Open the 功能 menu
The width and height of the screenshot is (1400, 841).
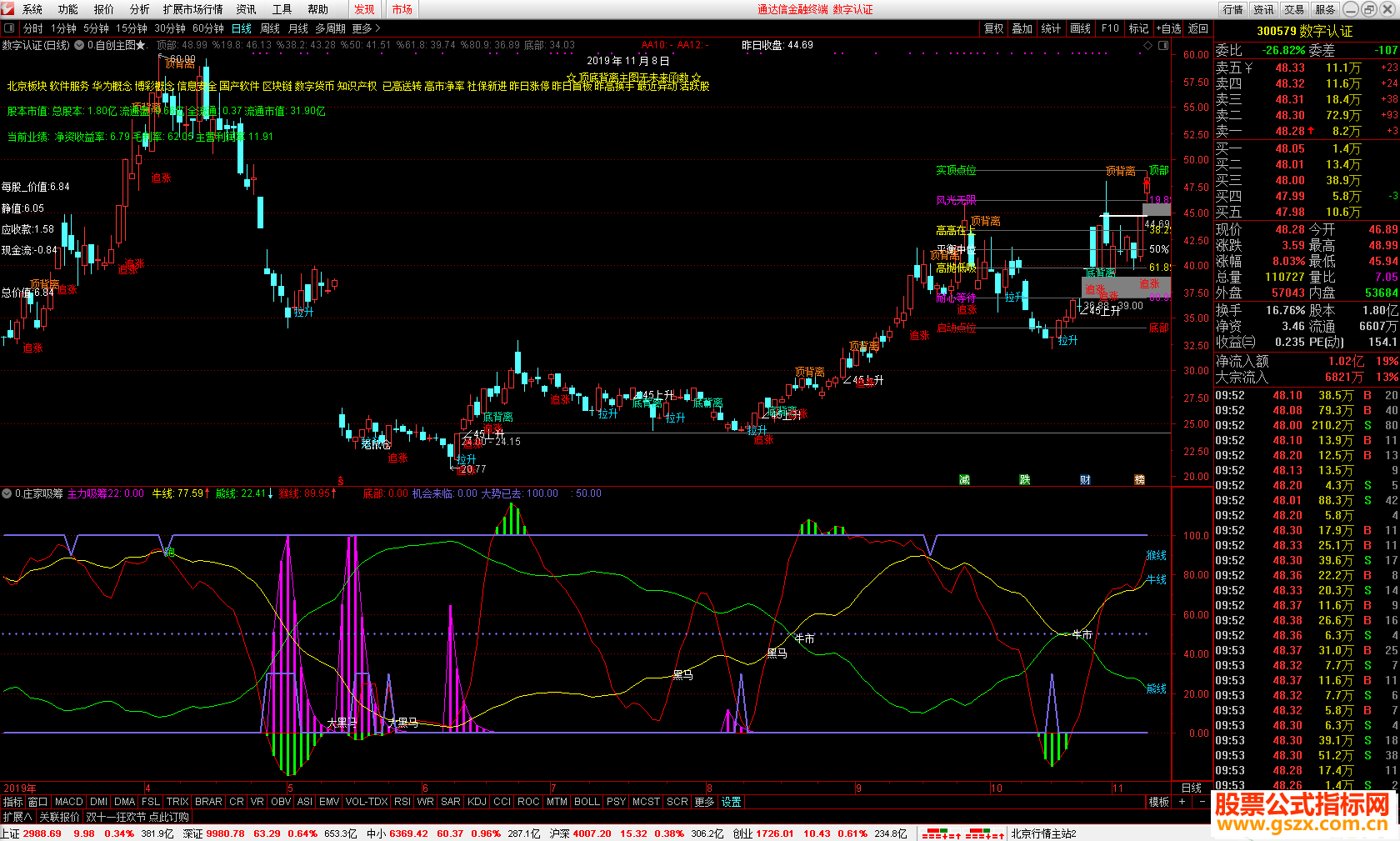pyautogui.click(x=68, y=9)
